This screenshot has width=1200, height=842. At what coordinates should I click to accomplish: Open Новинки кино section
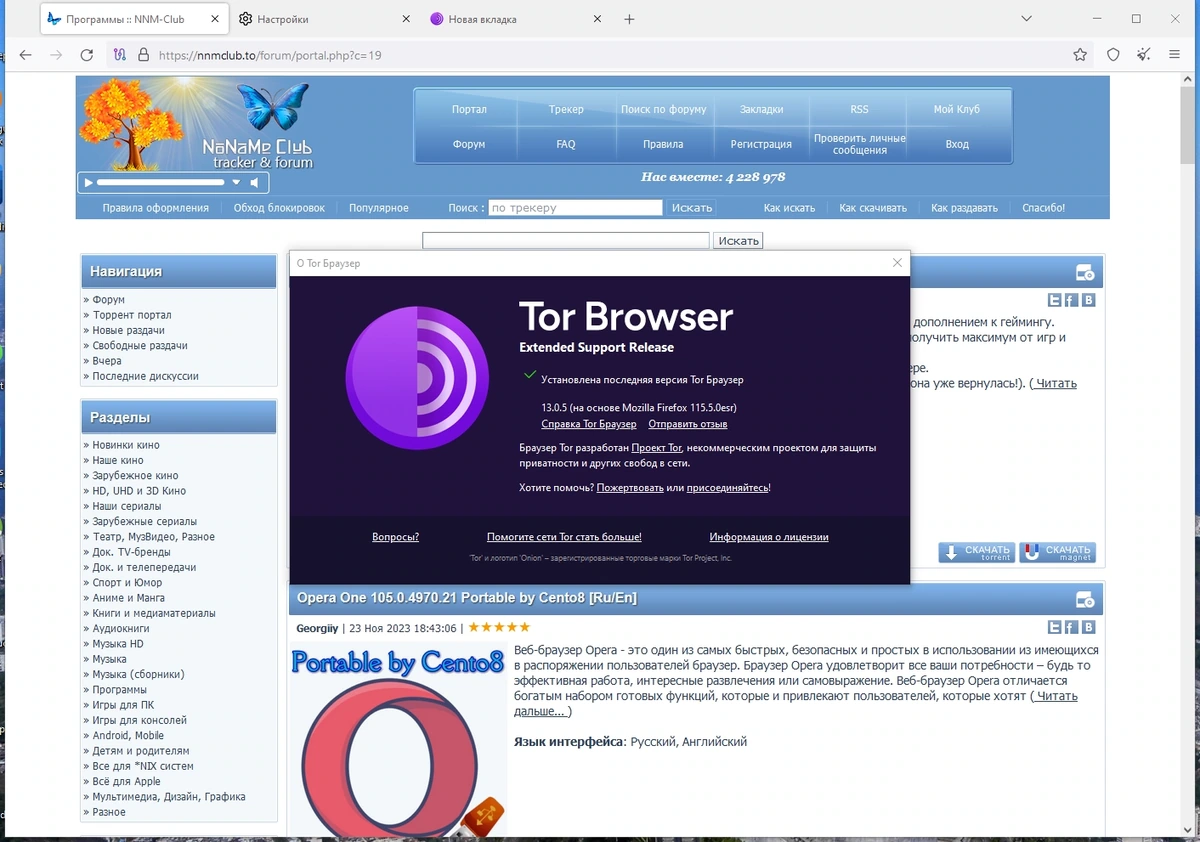[x=126, y=445]
